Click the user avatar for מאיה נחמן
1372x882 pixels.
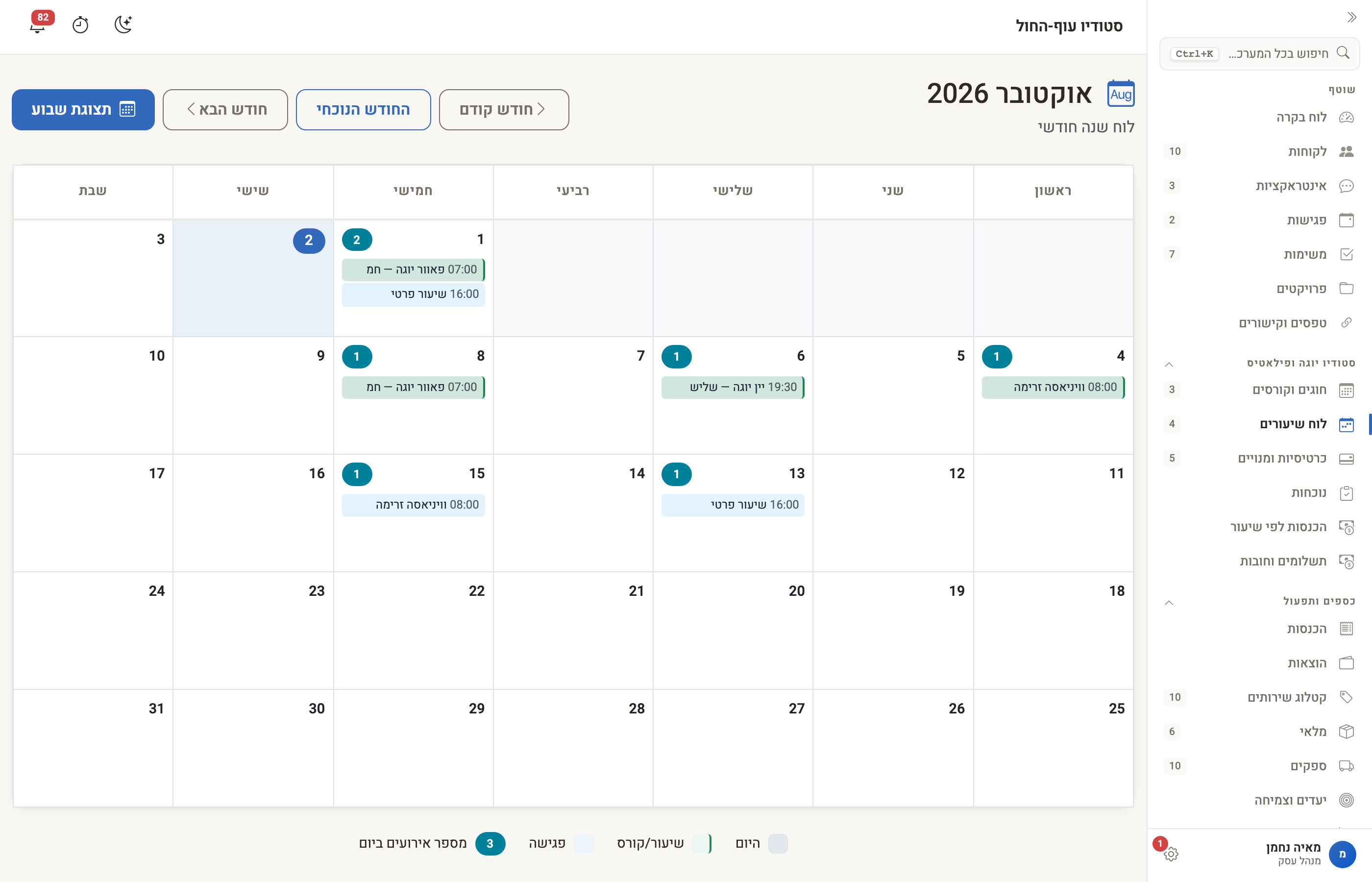coord(1342,854)
